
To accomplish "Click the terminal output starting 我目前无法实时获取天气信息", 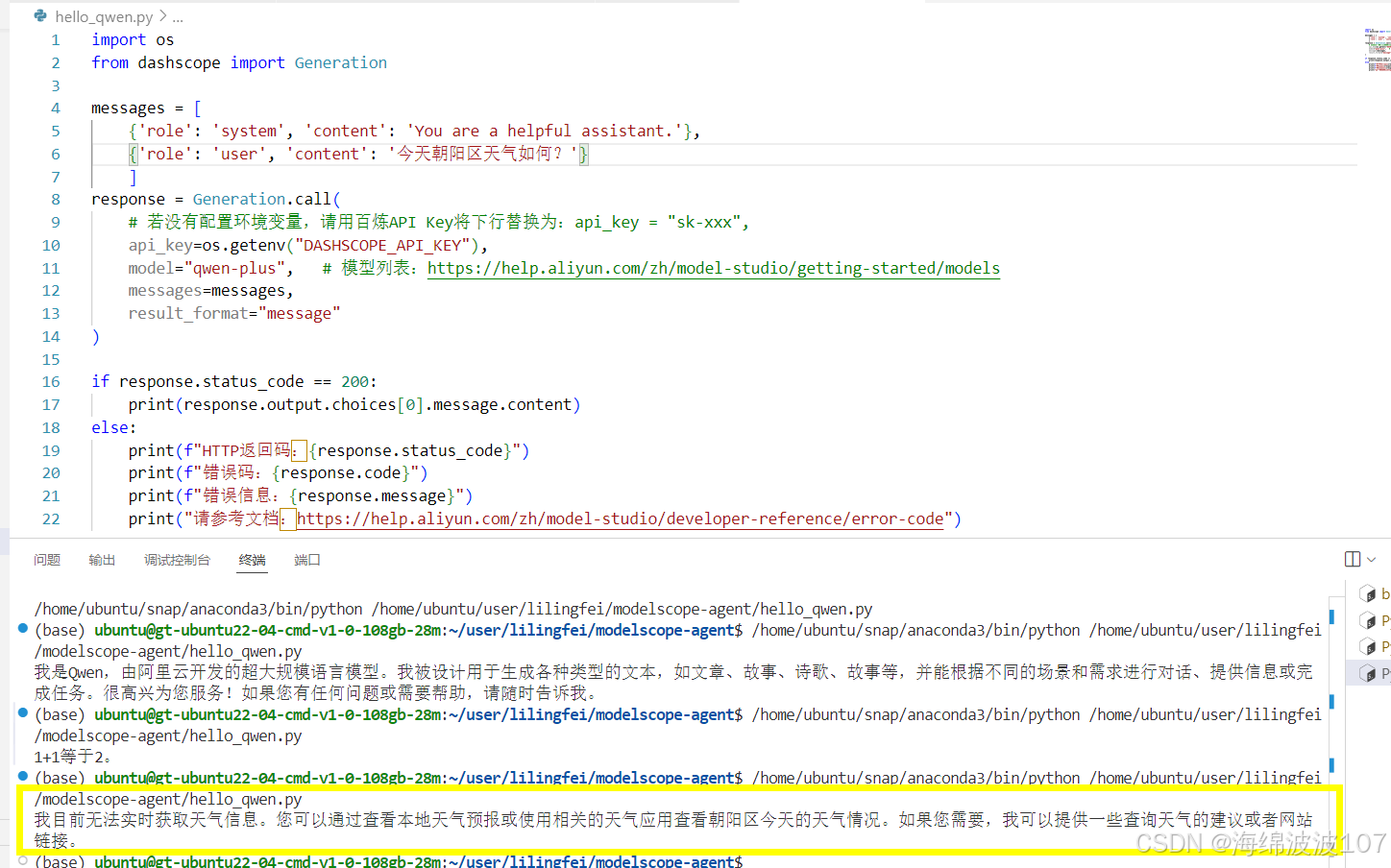I will 673,830.
